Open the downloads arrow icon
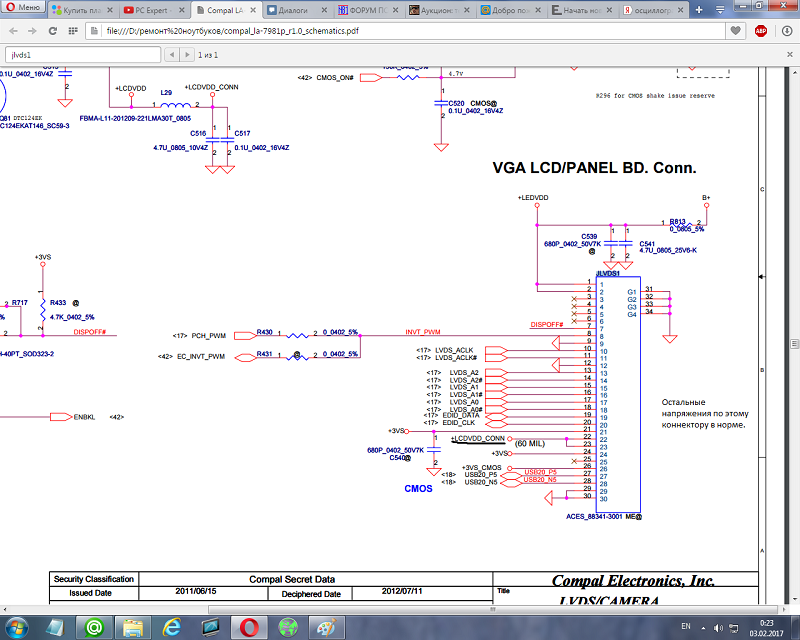 785,31
